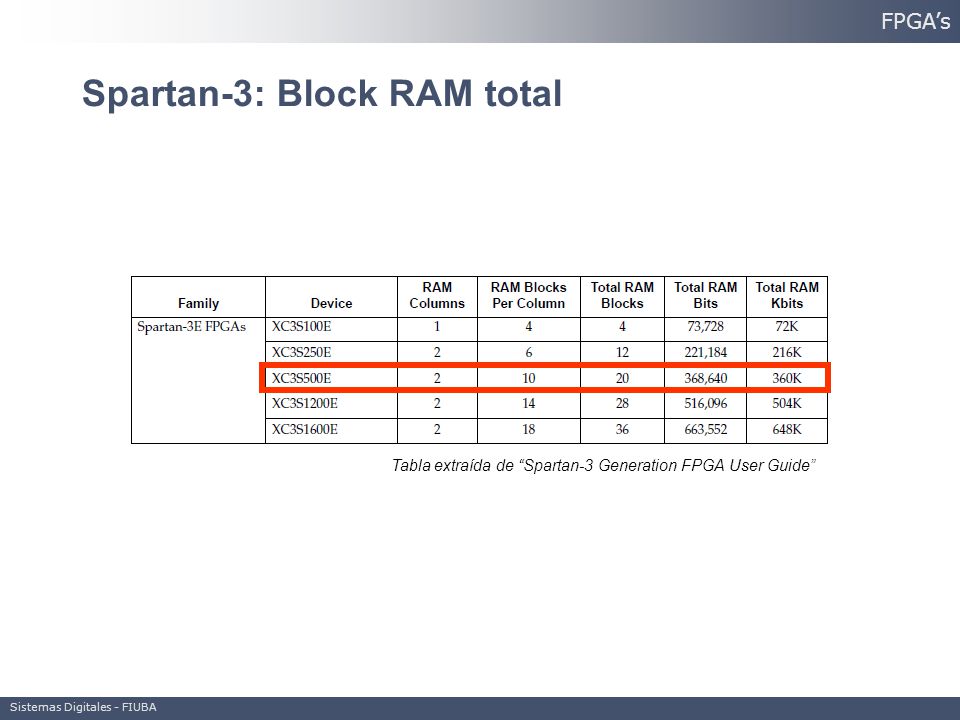This screenshot has height=720, width=960.
Task: Click the 'Total RAM Kbits' header
Action: coord(787,295)
